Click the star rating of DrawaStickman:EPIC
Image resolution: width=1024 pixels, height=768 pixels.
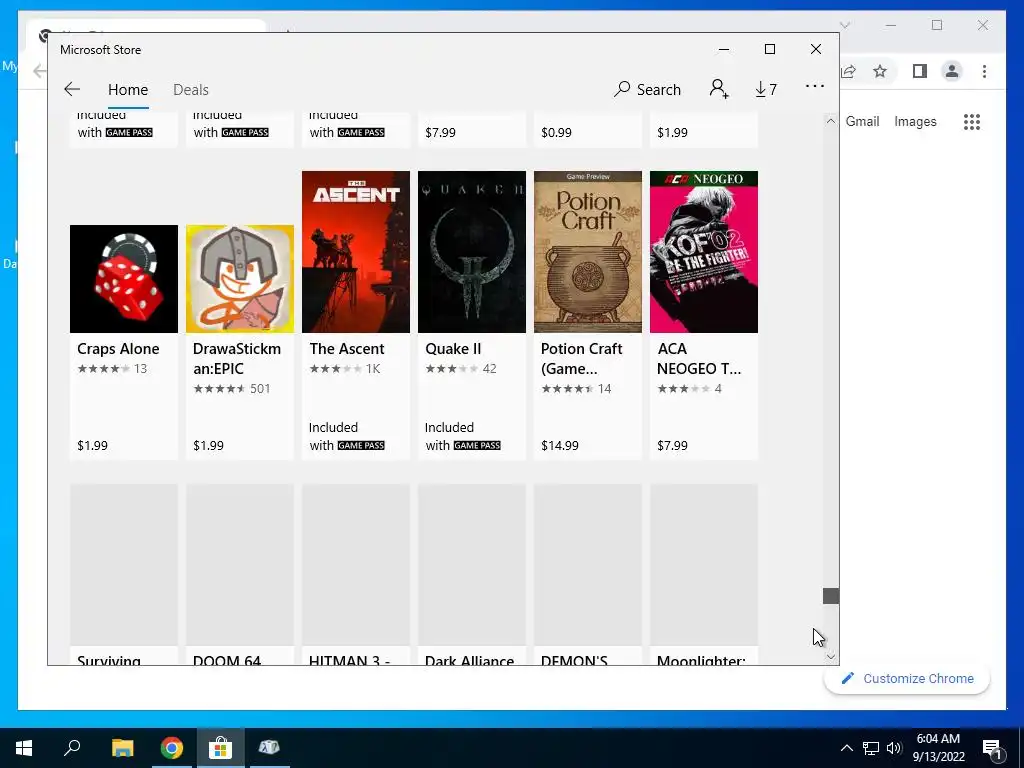[219, 389]
